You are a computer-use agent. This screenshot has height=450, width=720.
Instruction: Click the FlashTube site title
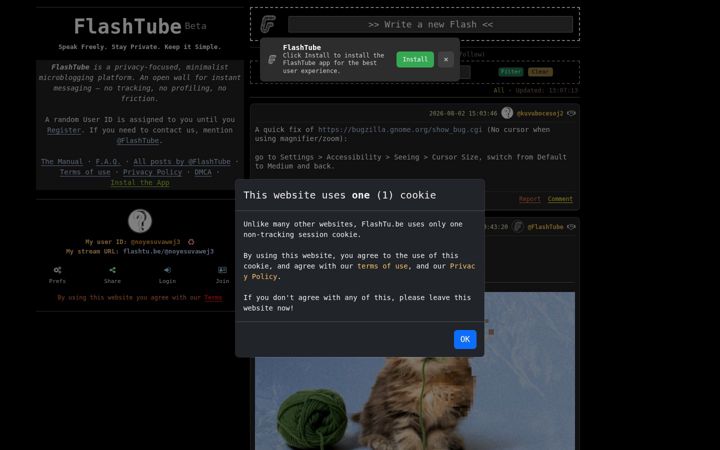coord(128,26)
